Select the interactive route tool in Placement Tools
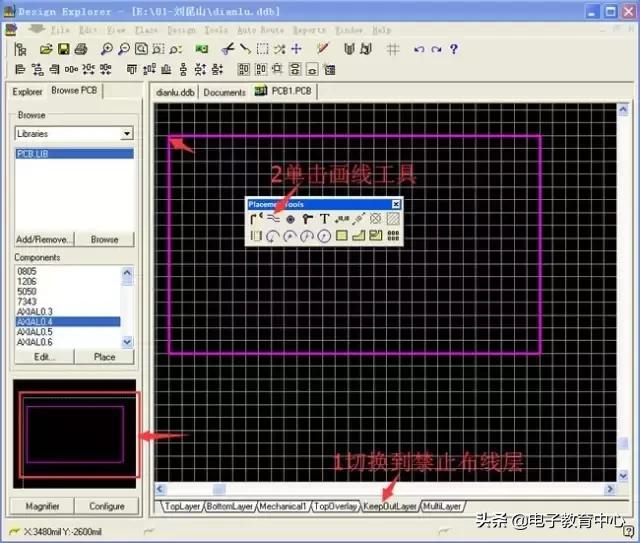Screen dimensions: 640x543 tap(255, 218)
